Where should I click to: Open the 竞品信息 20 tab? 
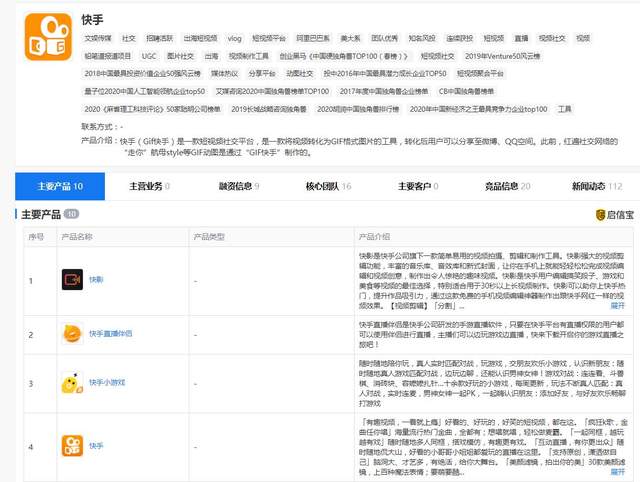click(x=507, y=187)
